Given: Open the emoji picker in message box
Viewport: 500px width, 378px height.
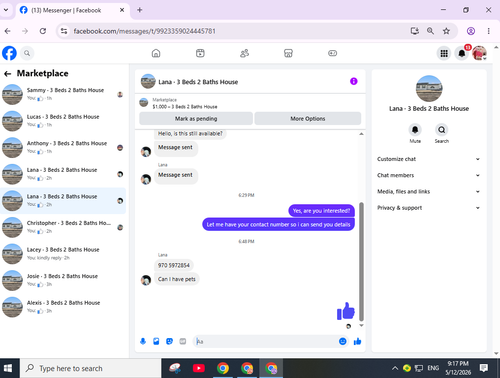Looking at the screenshot, I should pyautogui.click(x=342, y=341).
